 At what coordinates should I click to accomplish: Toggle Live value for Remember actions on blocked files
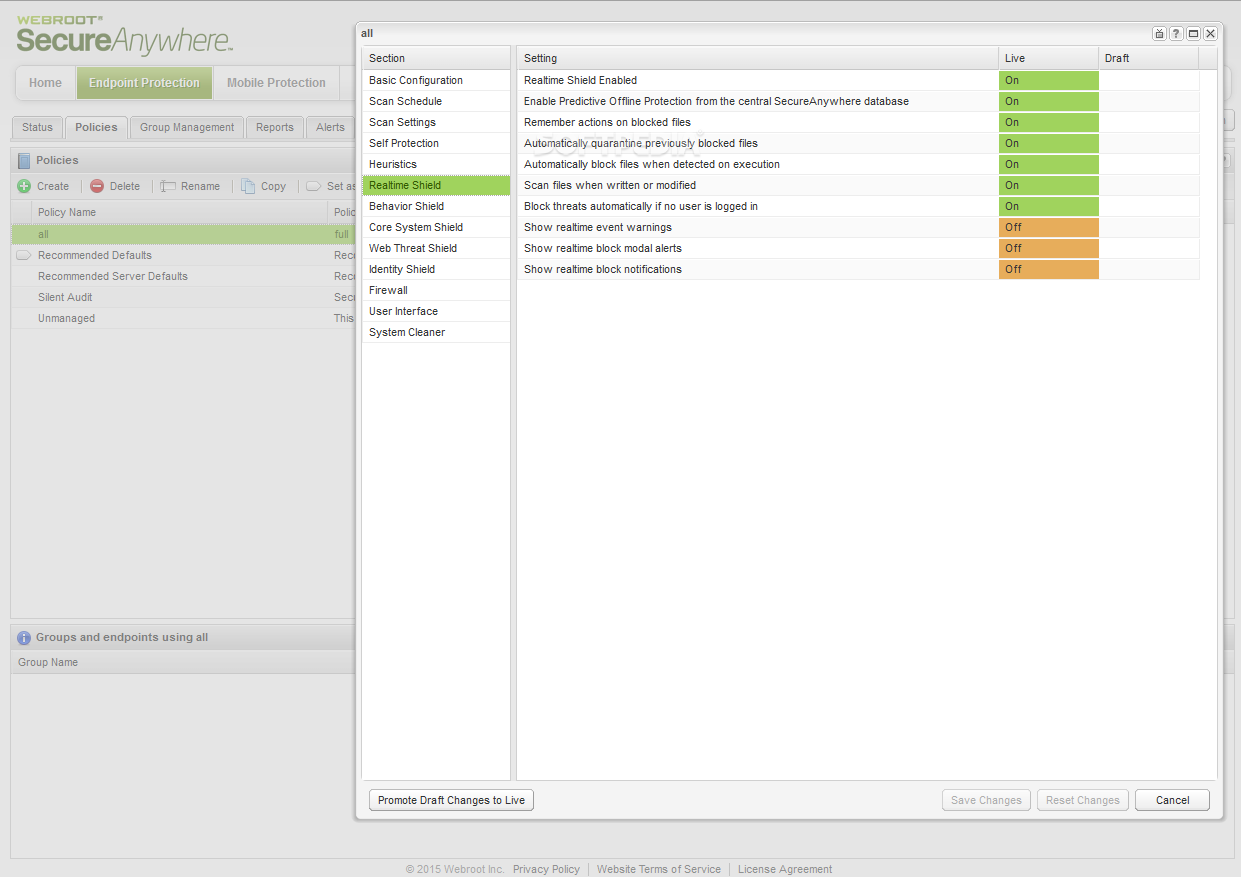point(1048,122)
